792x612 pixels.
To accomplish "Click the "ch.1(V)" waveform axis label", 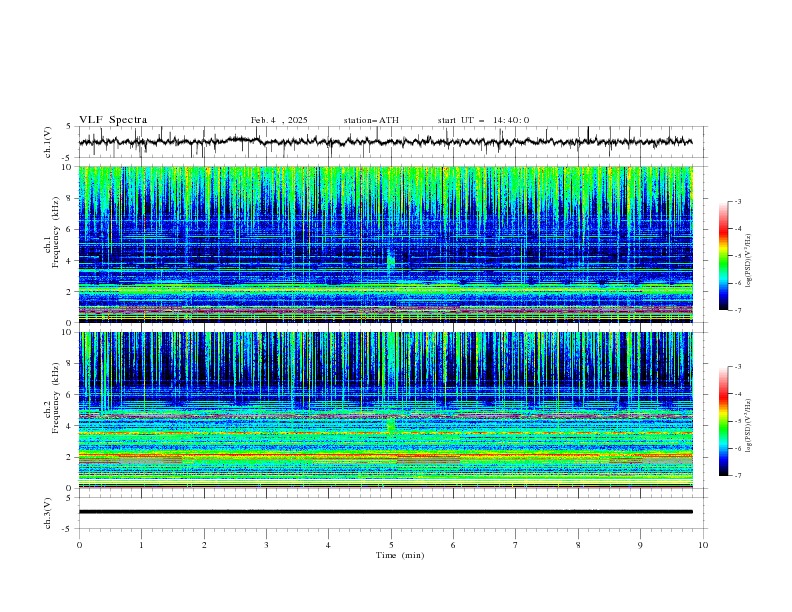I will point(48,142).
